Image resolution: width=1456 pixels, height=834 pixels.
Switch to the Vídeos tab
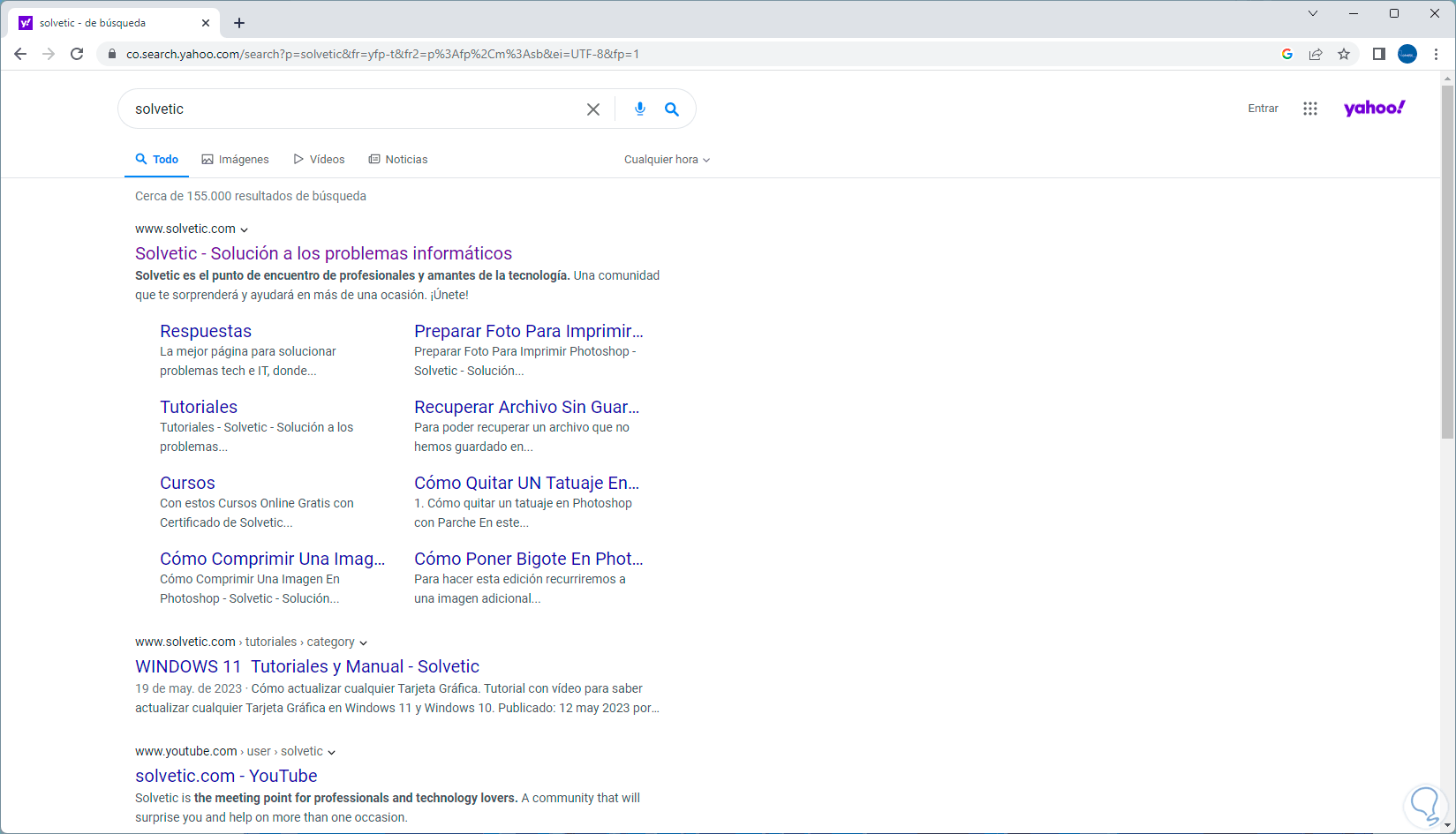pos(319,160)
